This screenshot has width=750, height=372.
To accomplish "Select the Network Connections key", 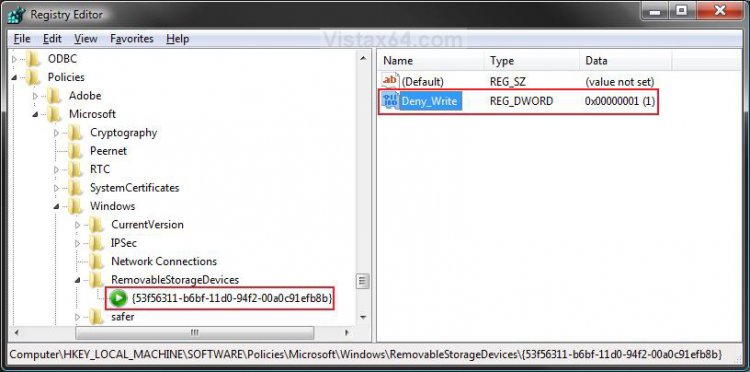I will pos(164,261).
